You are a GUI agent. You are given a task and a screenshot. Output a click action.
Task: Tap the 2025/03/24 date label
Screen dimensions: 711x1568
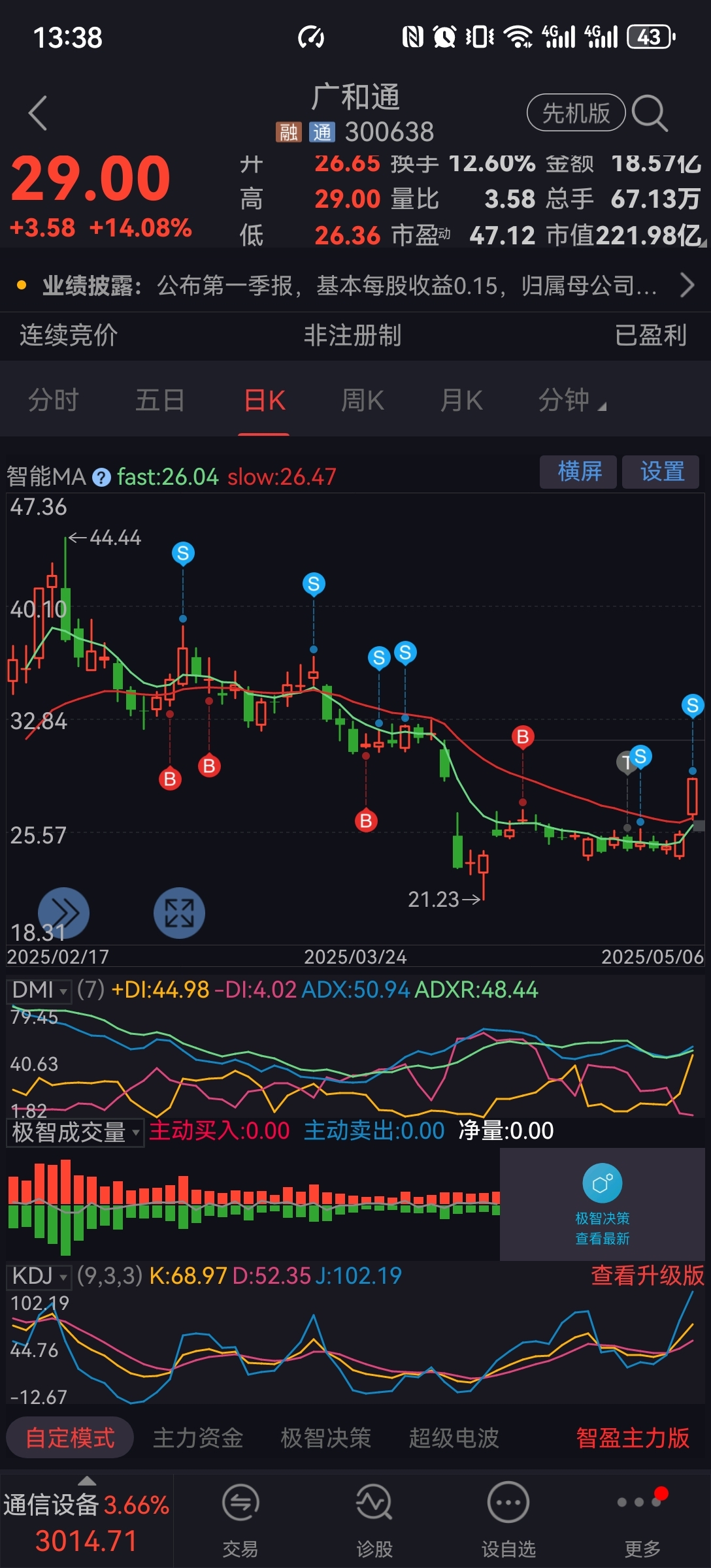[x=355, y=957]
